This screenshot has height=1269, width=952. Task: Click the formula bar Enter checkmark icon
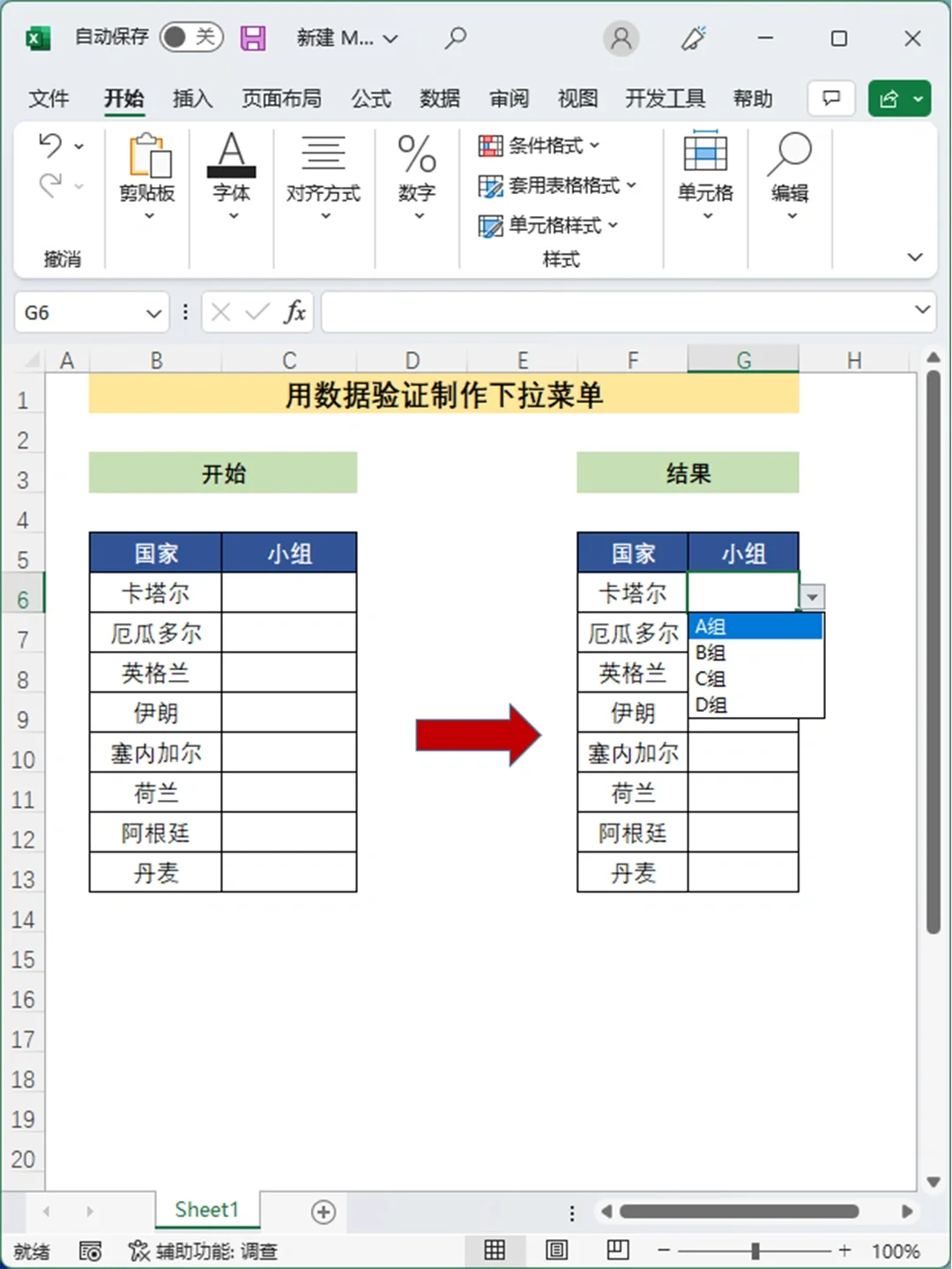pos(257,312)
